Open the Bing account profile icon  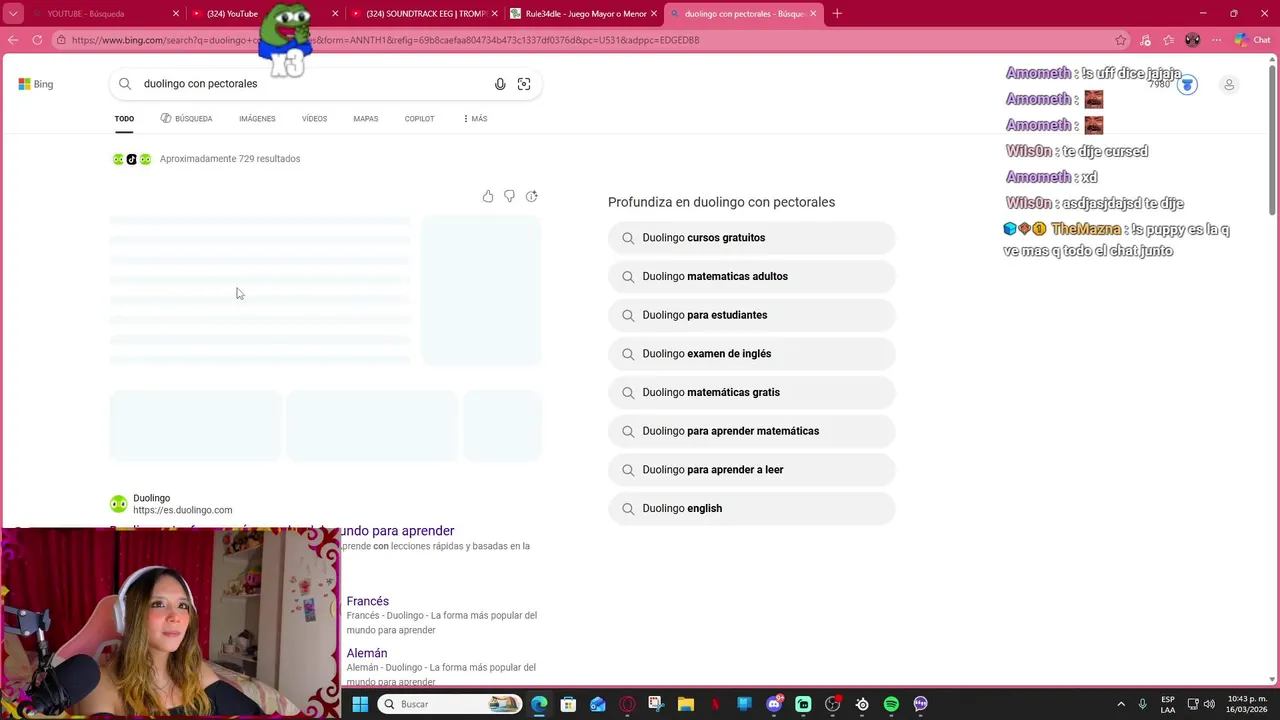point(1229,84)
